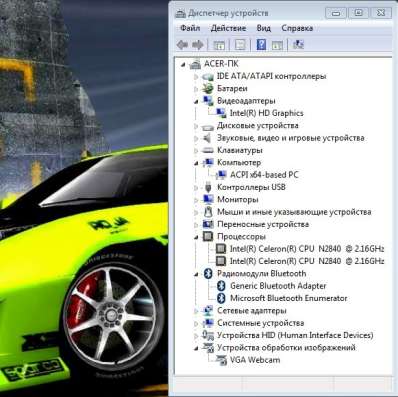Open the Файл menu
Image resolution: width=398 pixels, height=397 pixels.
click(x=190, y=28)
